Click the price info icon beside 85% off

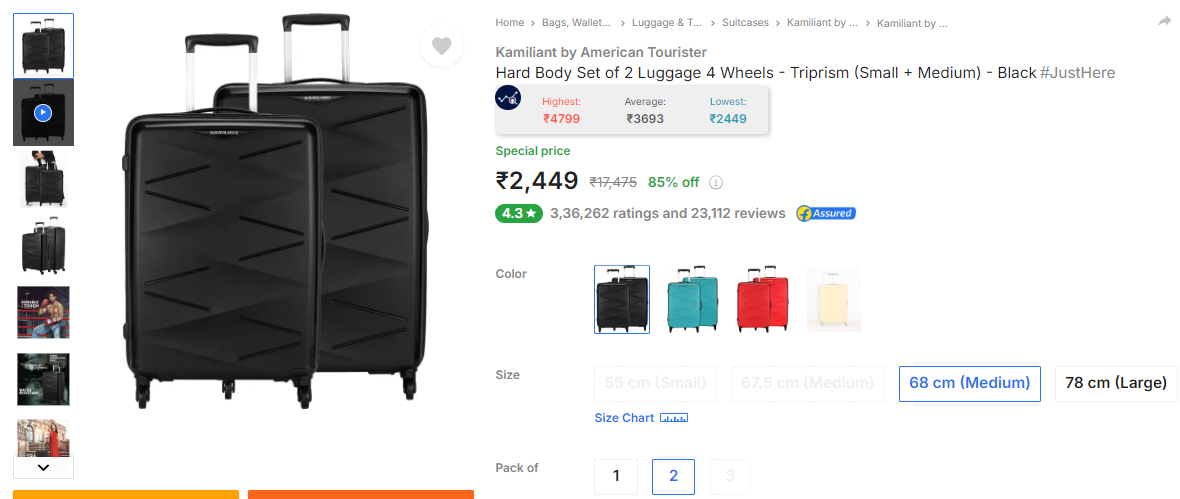click(x=716, y=182)
